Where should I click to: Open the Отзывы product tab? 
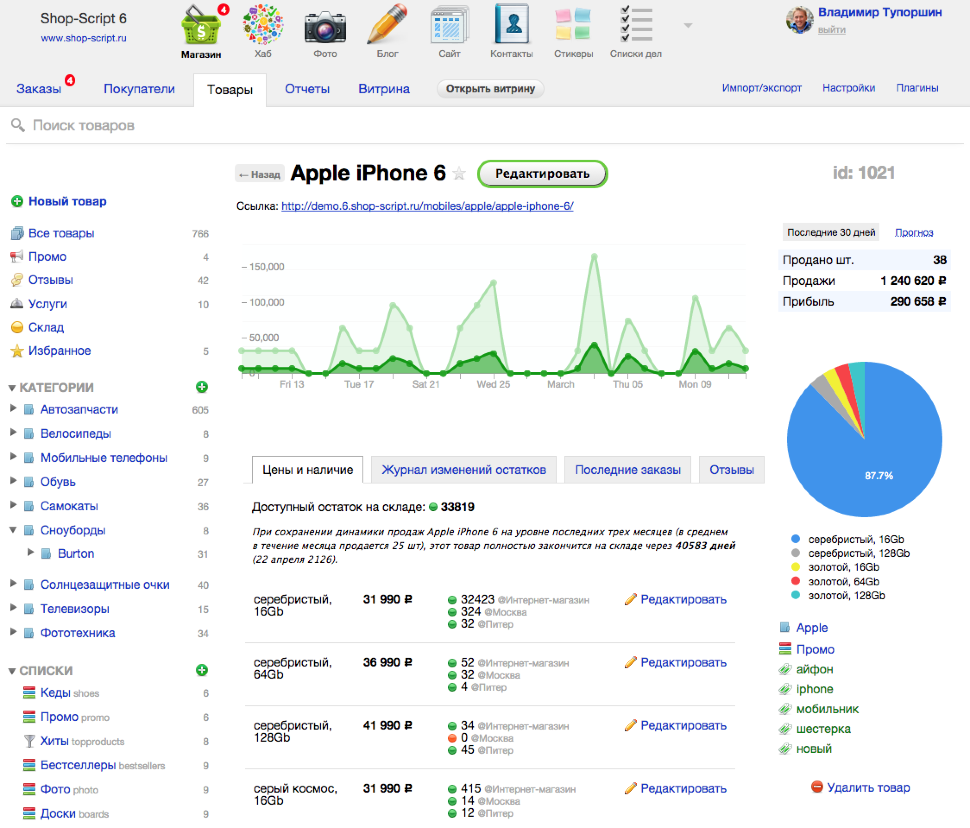coord(732,470)
